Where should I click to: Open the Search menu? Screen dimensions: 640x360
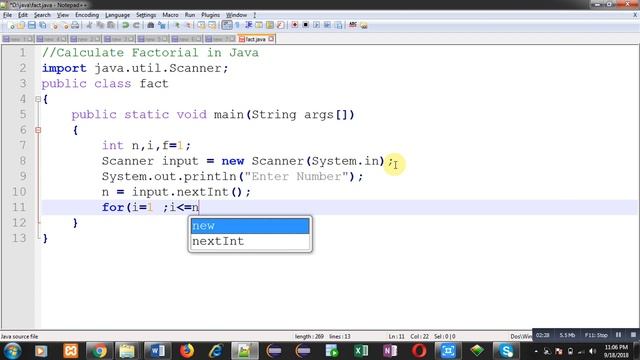pos(42,15)
